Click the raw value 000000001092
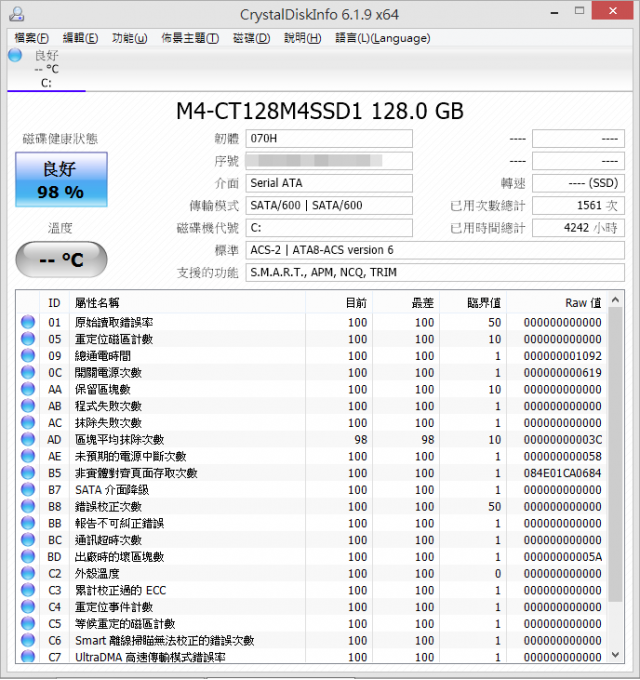640x680 pixels. coord(562,356)
